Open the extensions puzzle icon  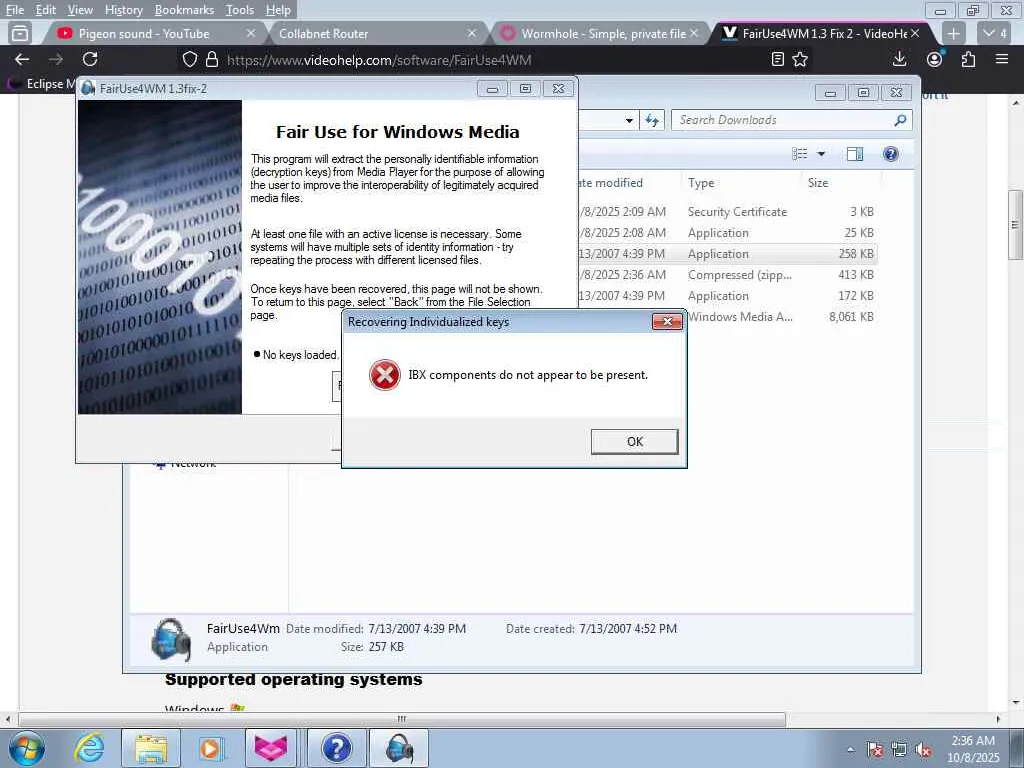968,59
